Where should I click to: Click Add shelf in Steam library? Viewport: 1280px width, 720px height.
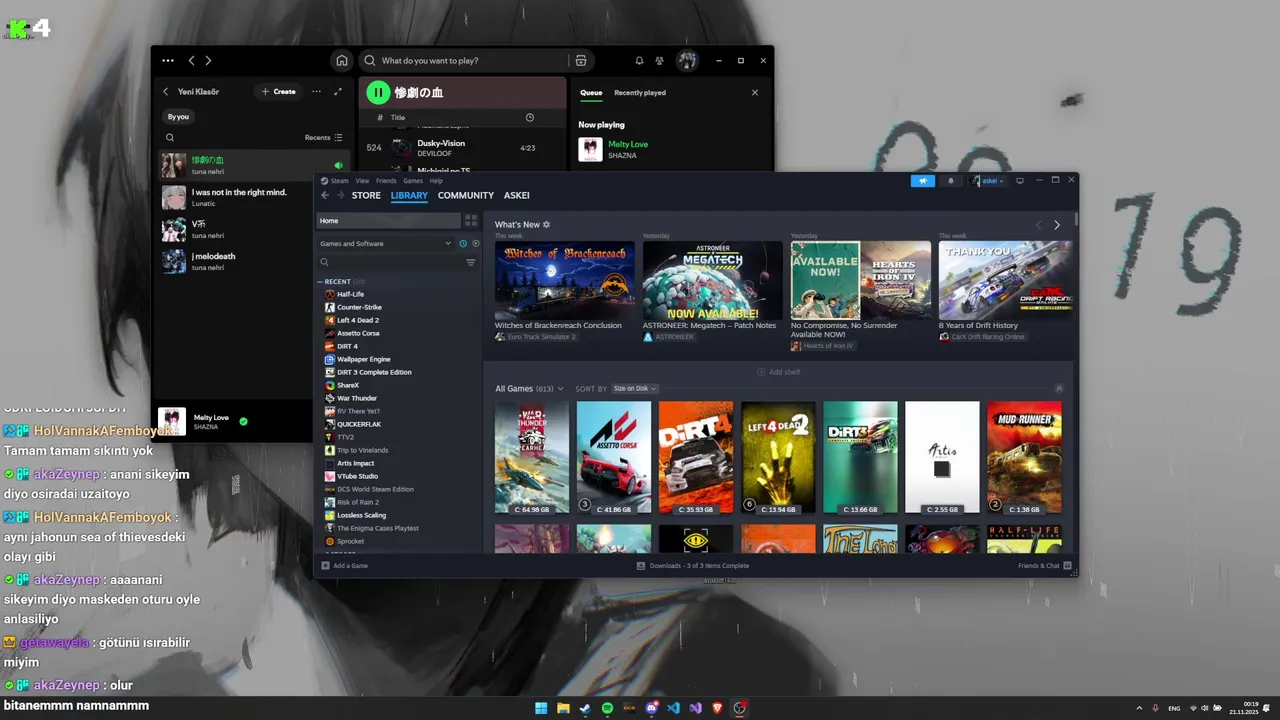coord(778,372)
